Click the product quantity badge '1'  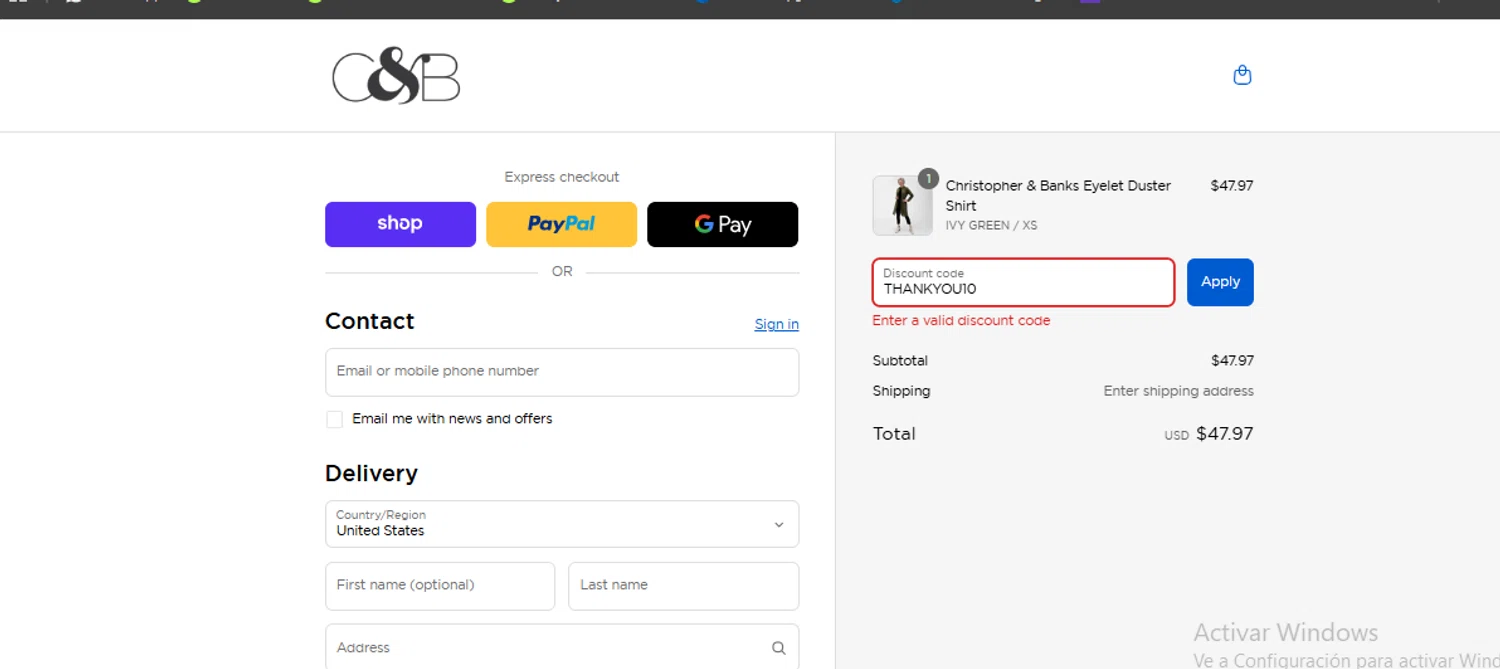click(x=928, y=179)
